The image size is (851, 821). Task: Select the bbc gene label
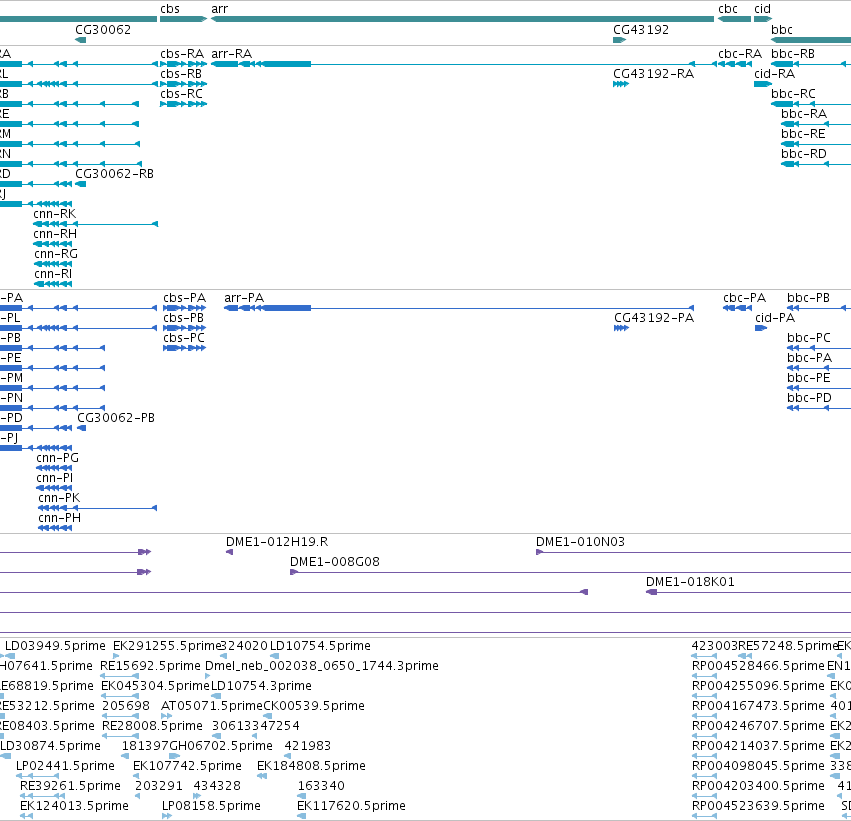tap(782, 30)
